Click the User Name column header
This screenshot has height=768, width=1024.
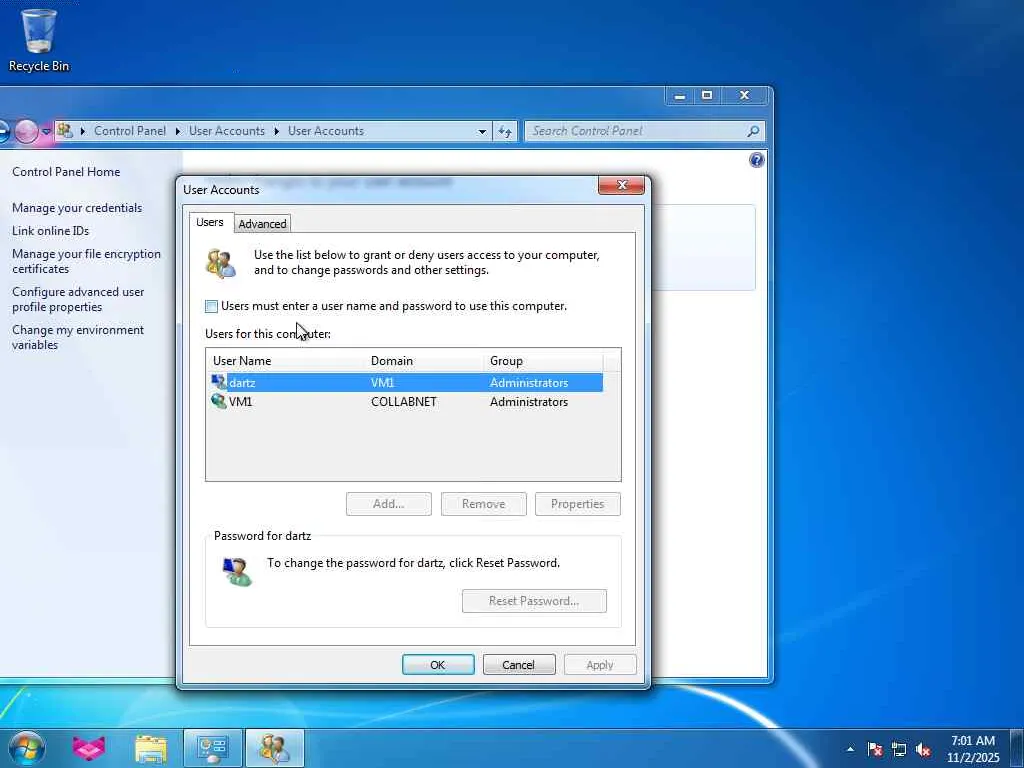[x=286, y=360]
